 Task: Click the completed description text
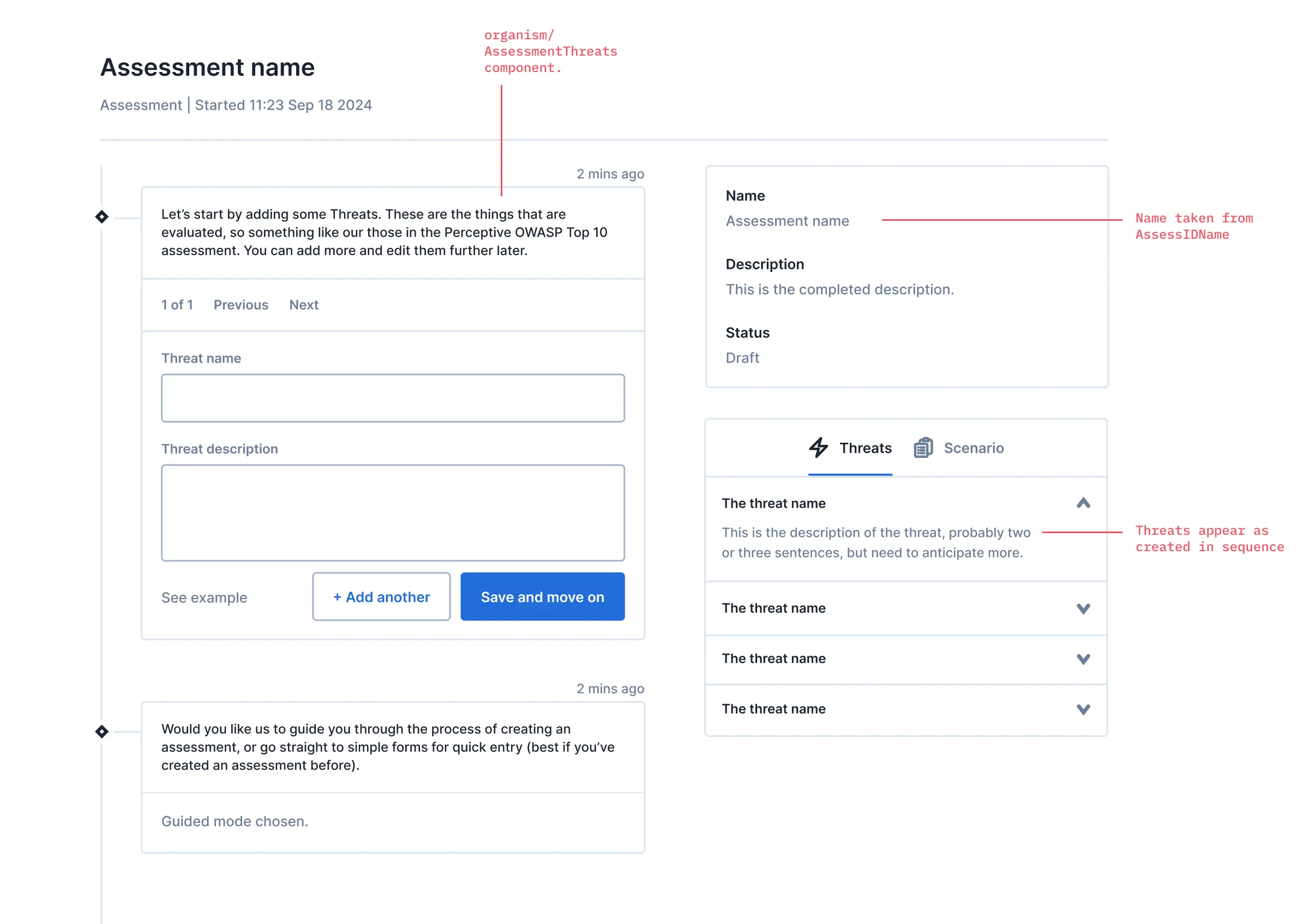pos(839,289)
